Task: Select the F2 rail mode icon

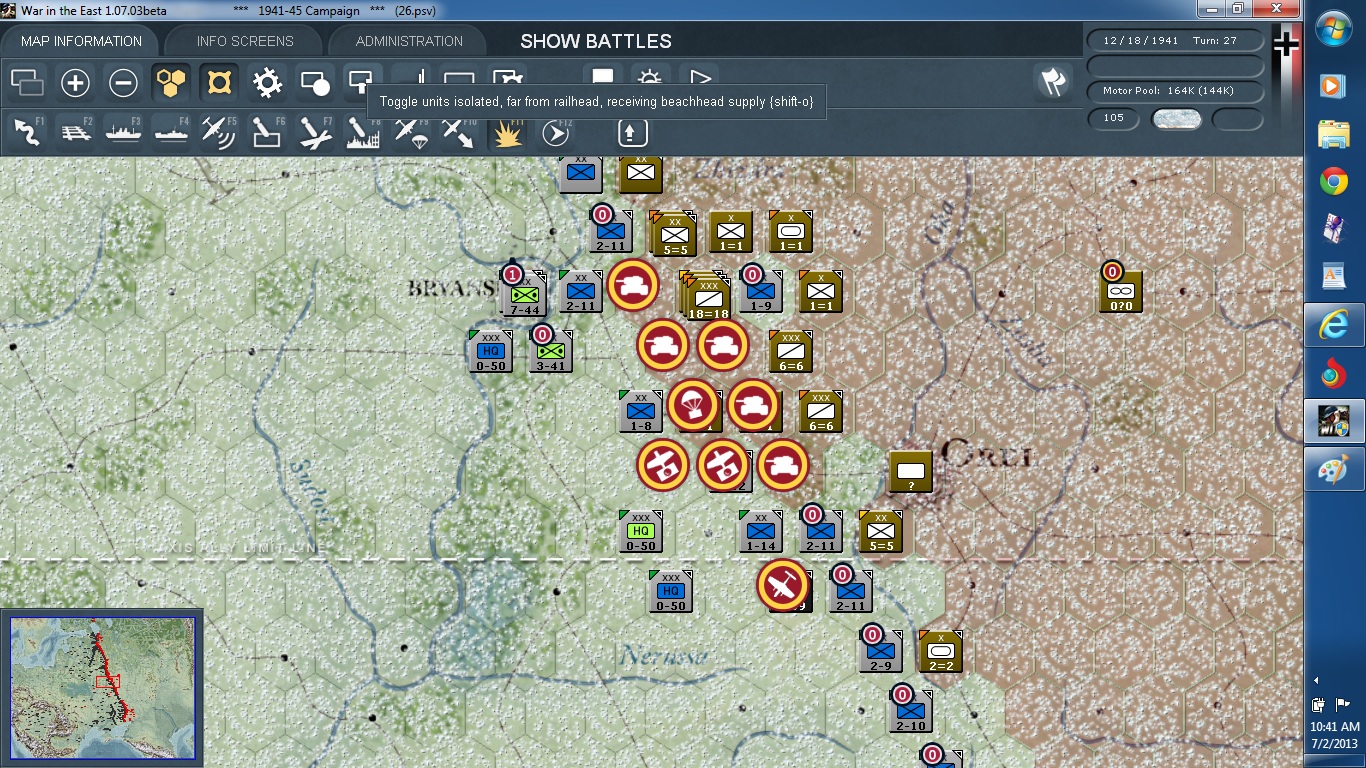Action: [75, 132]
